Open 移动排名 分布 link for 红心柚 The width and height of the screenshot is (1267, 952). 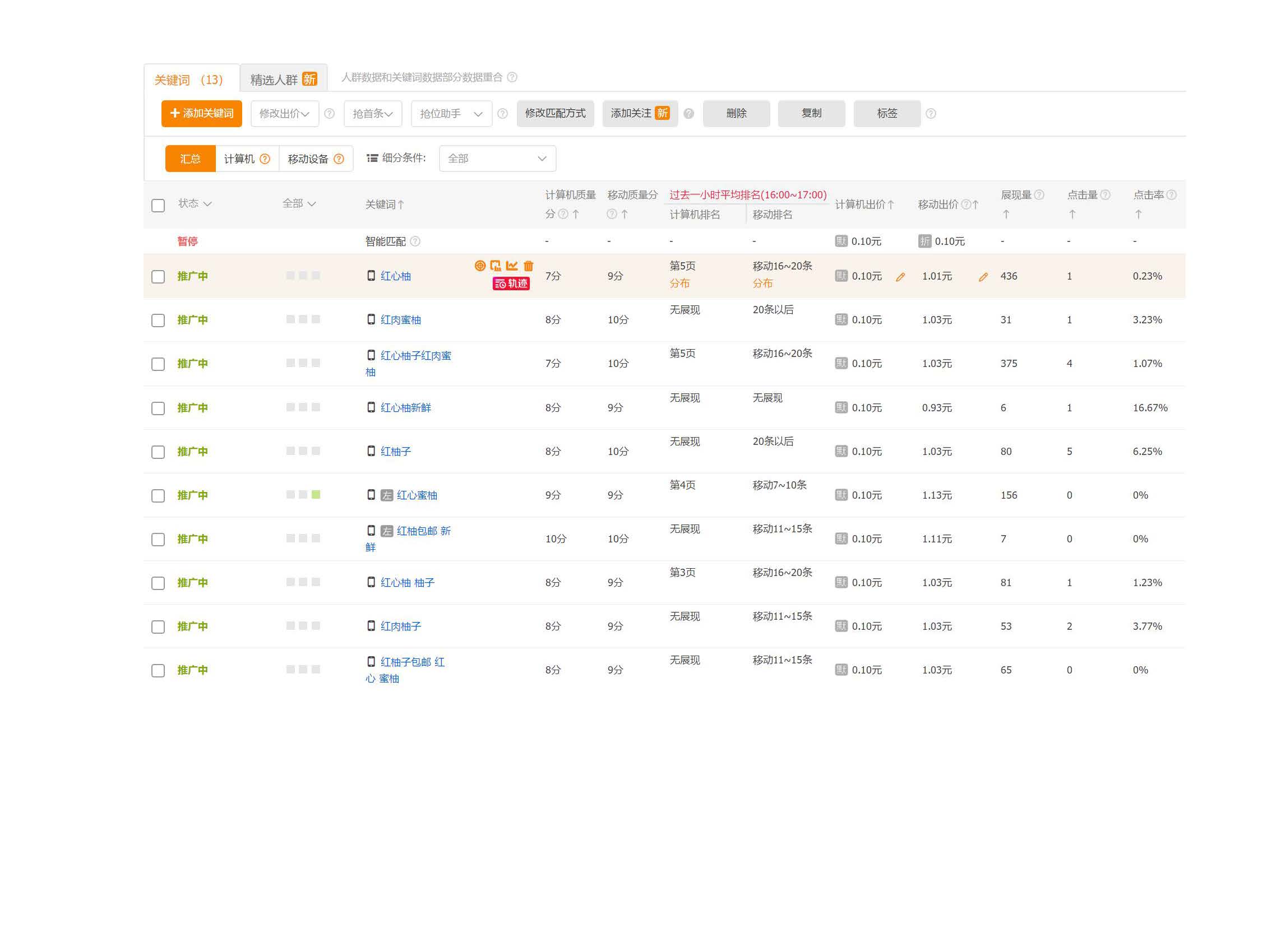pos(763,284)
